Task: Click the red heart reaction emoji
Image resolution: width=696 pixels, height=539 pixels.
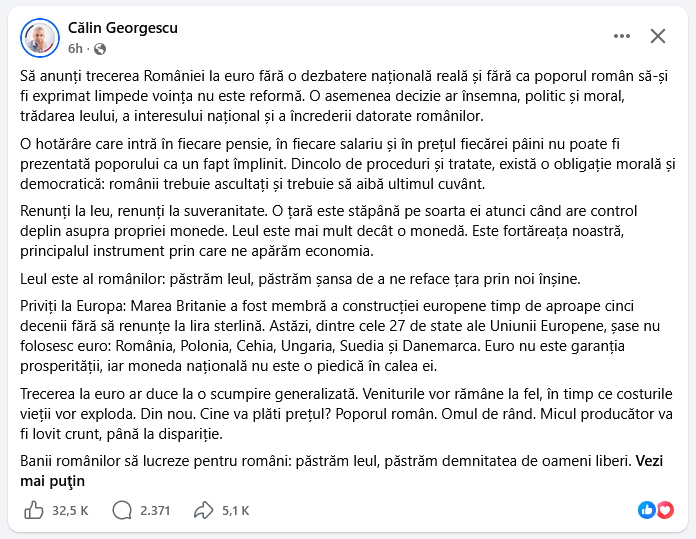Action: [665, 510]
